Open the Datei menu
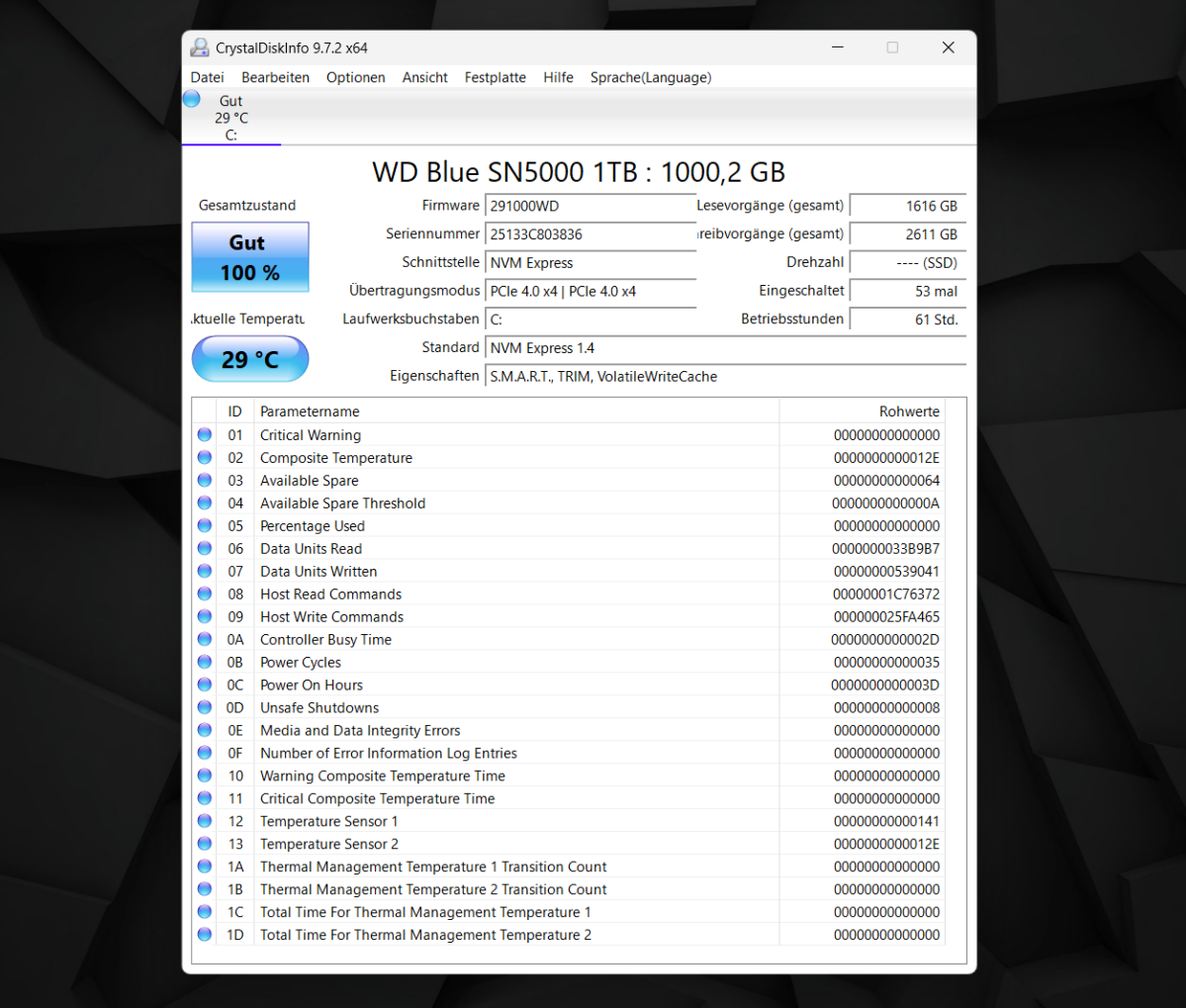The height and width of the screenshot is (1008, 1186). [208, 77]
